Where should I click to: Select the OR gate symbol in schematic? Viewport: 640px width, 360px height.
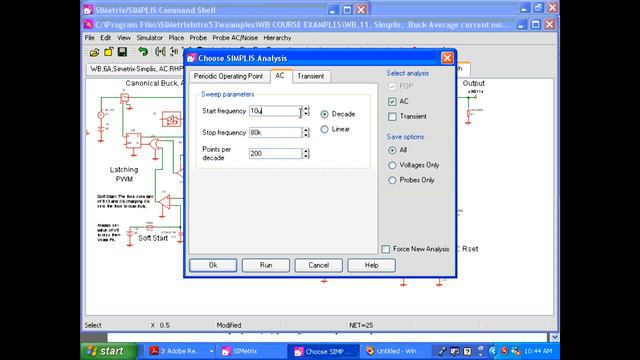point(154,144)
